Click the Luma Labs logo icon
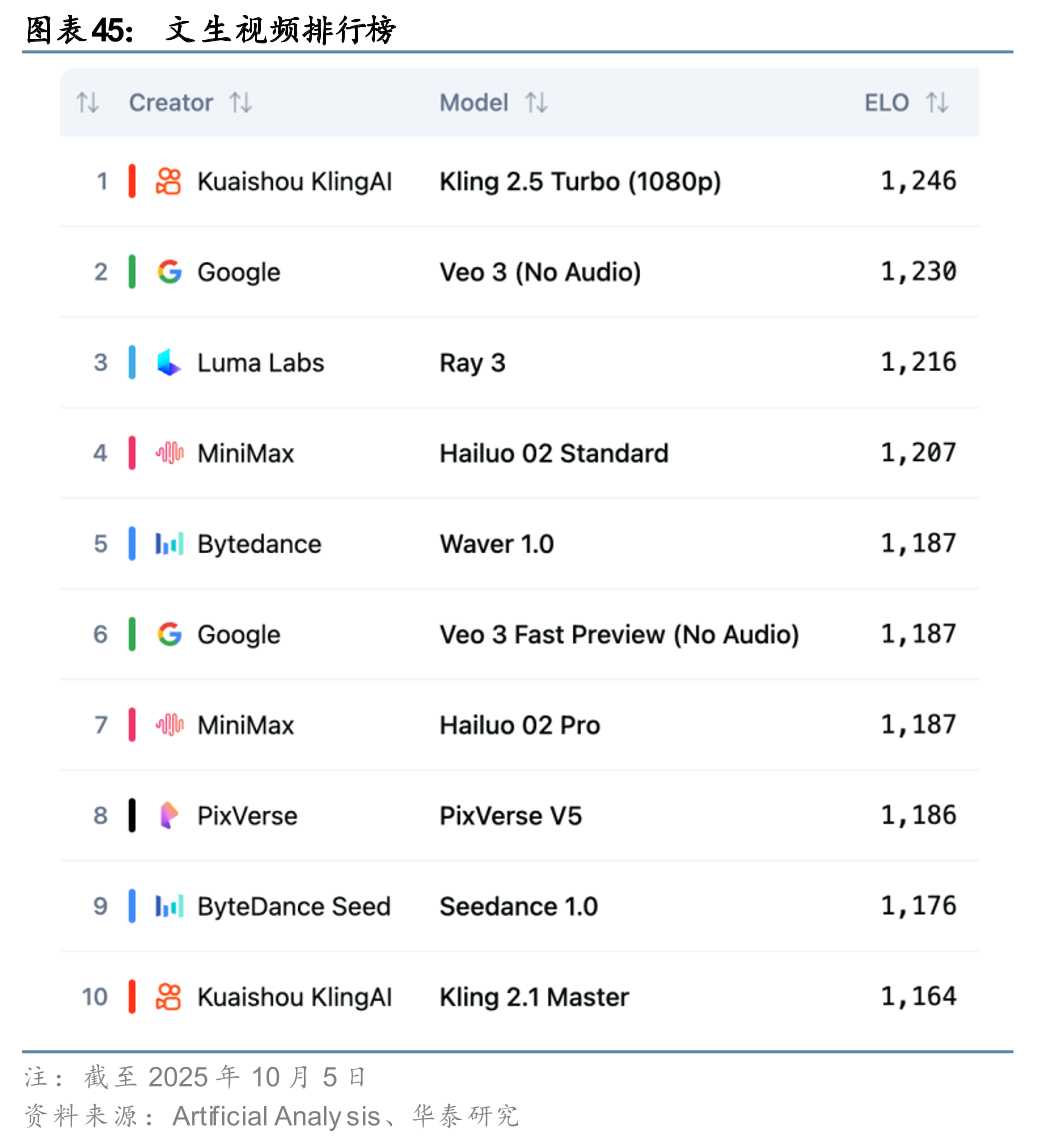The height and width of the screenshot is (1140, 1048). coord(169,362)
